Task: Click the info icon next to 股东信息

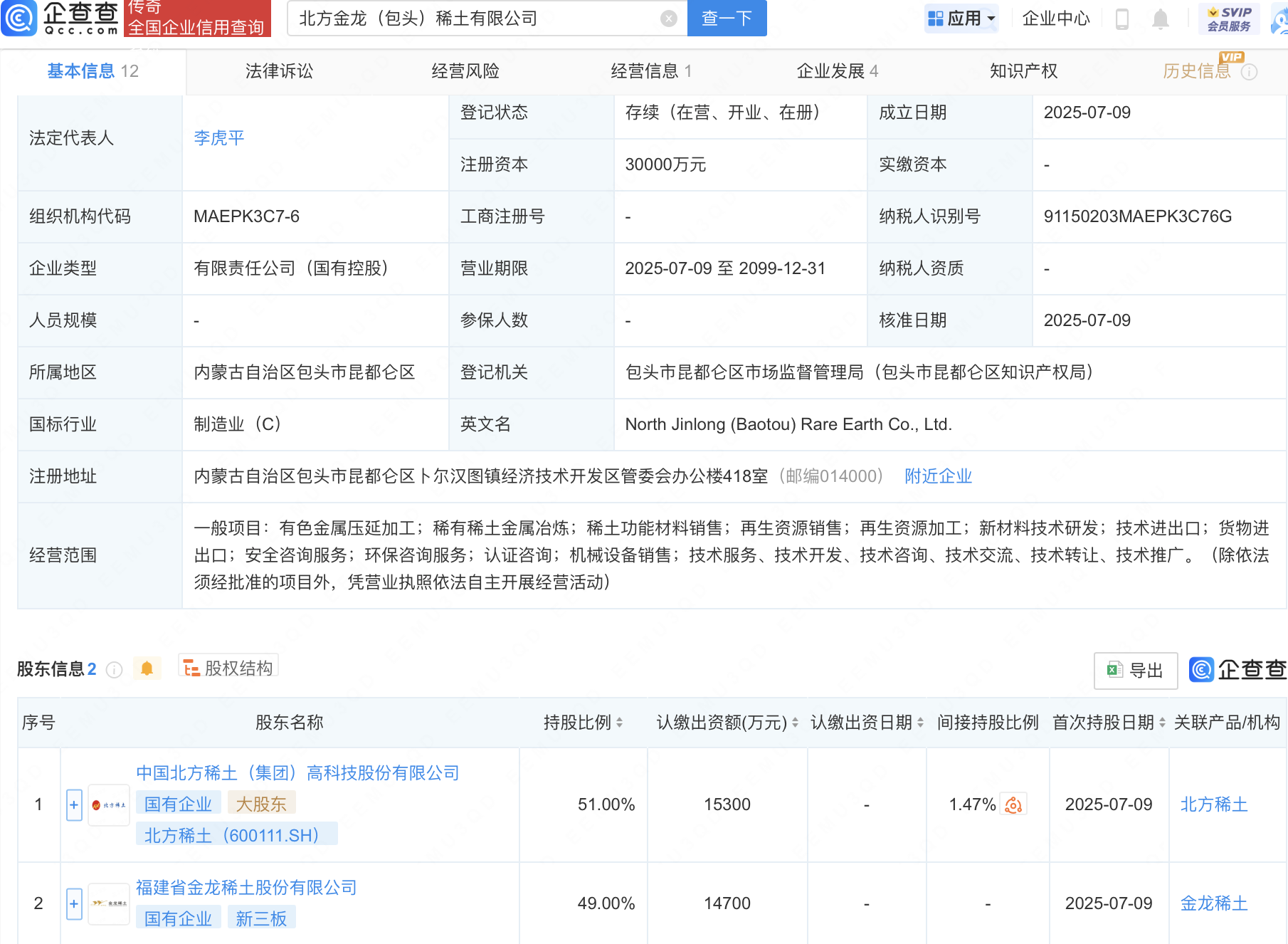Action: coord(114,670)
